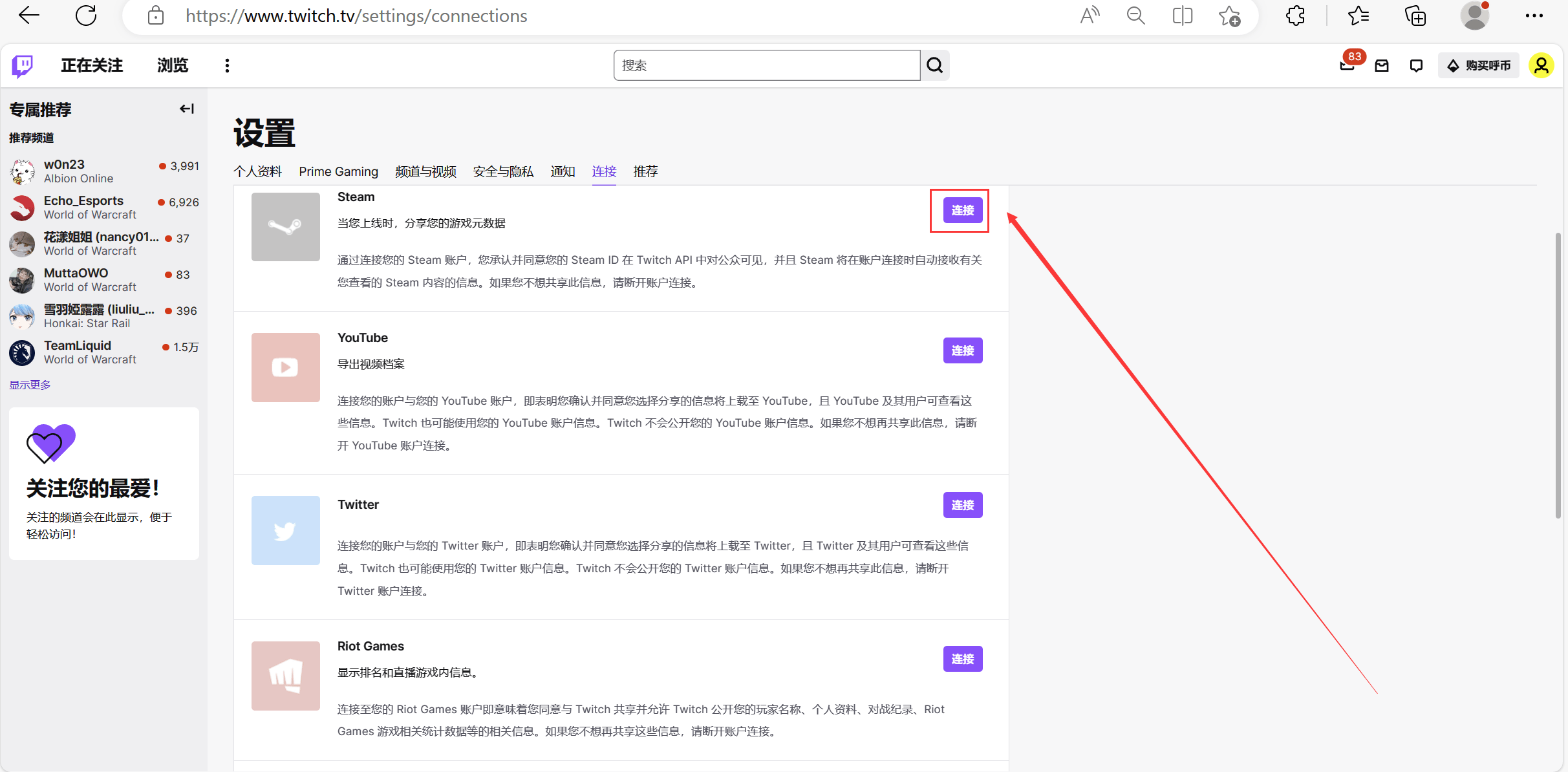This screenshot has height=772, width=1568.
Task: Click the Steam logo tile
Action: [x=285, y=227]
